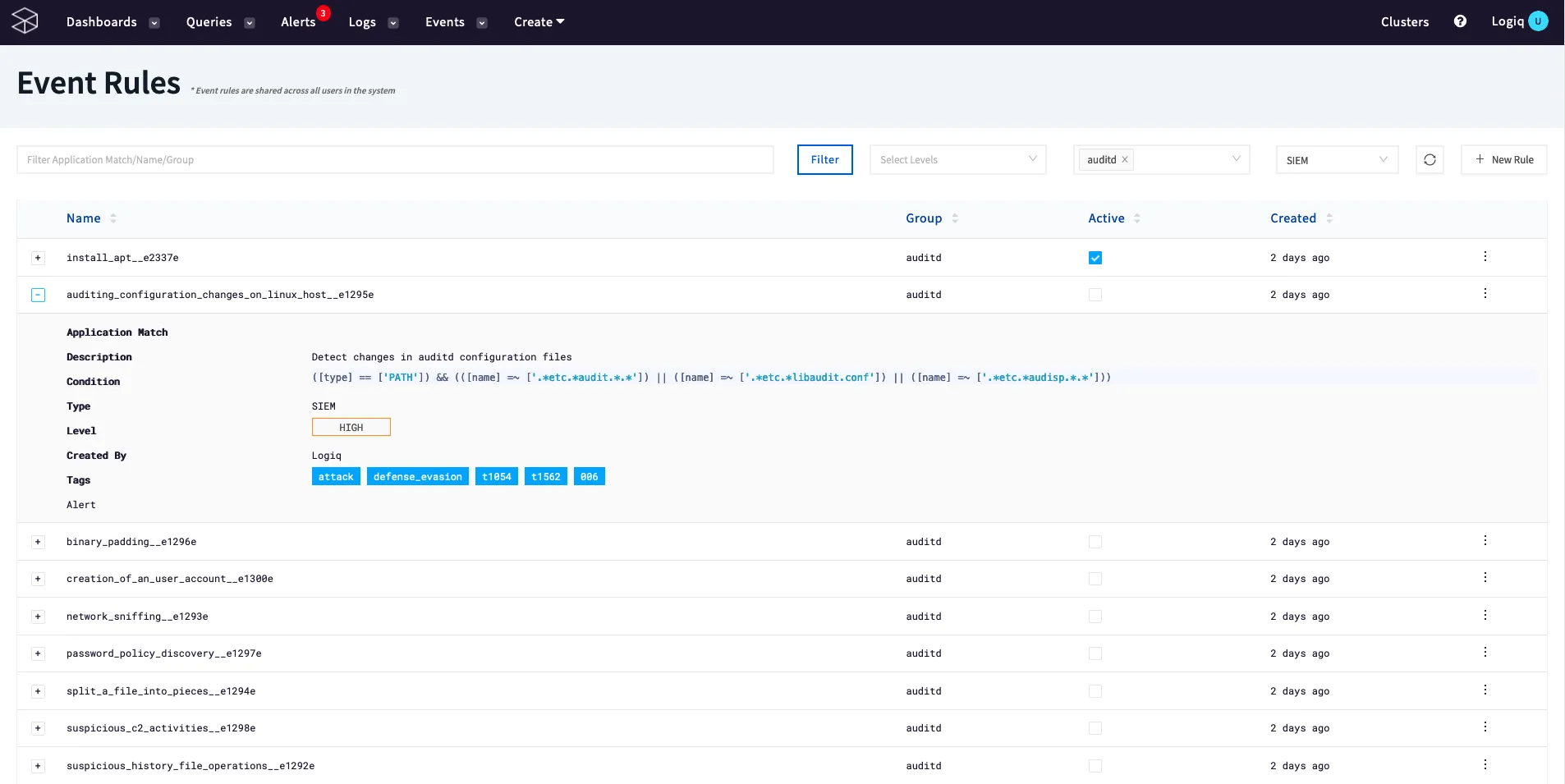This screenshot has height=784, width=1565.
Task: Focus the Filter Application Match/Name/Group field
Action: tap(395, 160)
